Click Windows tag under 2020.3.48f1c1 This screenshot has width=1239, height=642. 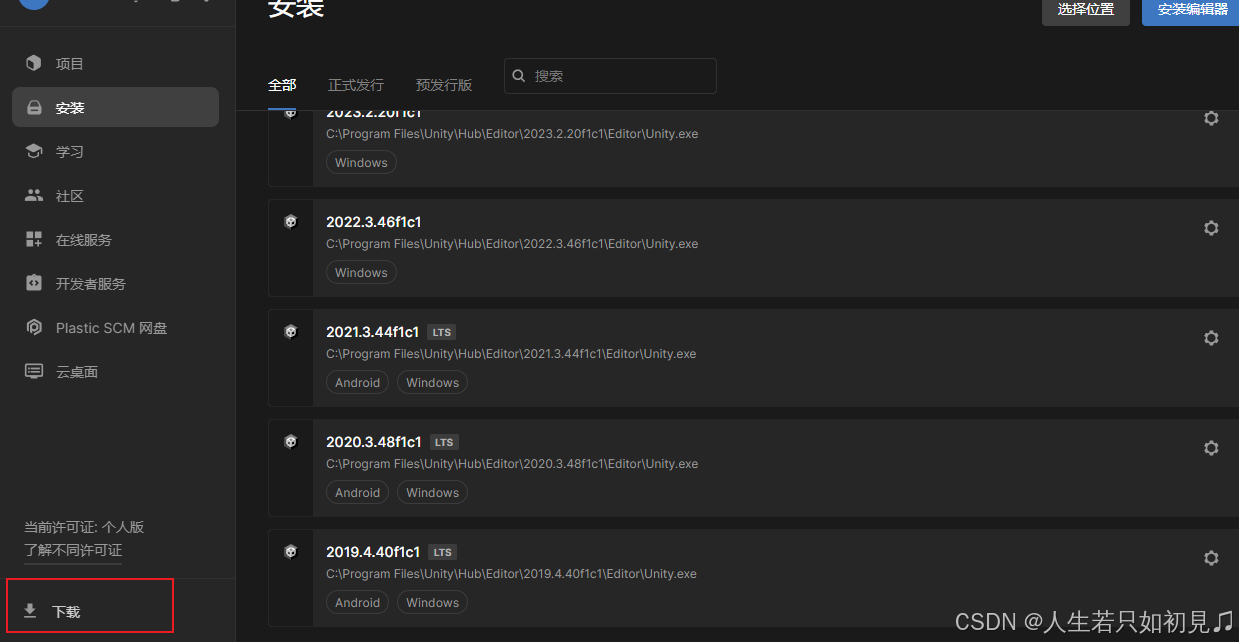(432, 492)
